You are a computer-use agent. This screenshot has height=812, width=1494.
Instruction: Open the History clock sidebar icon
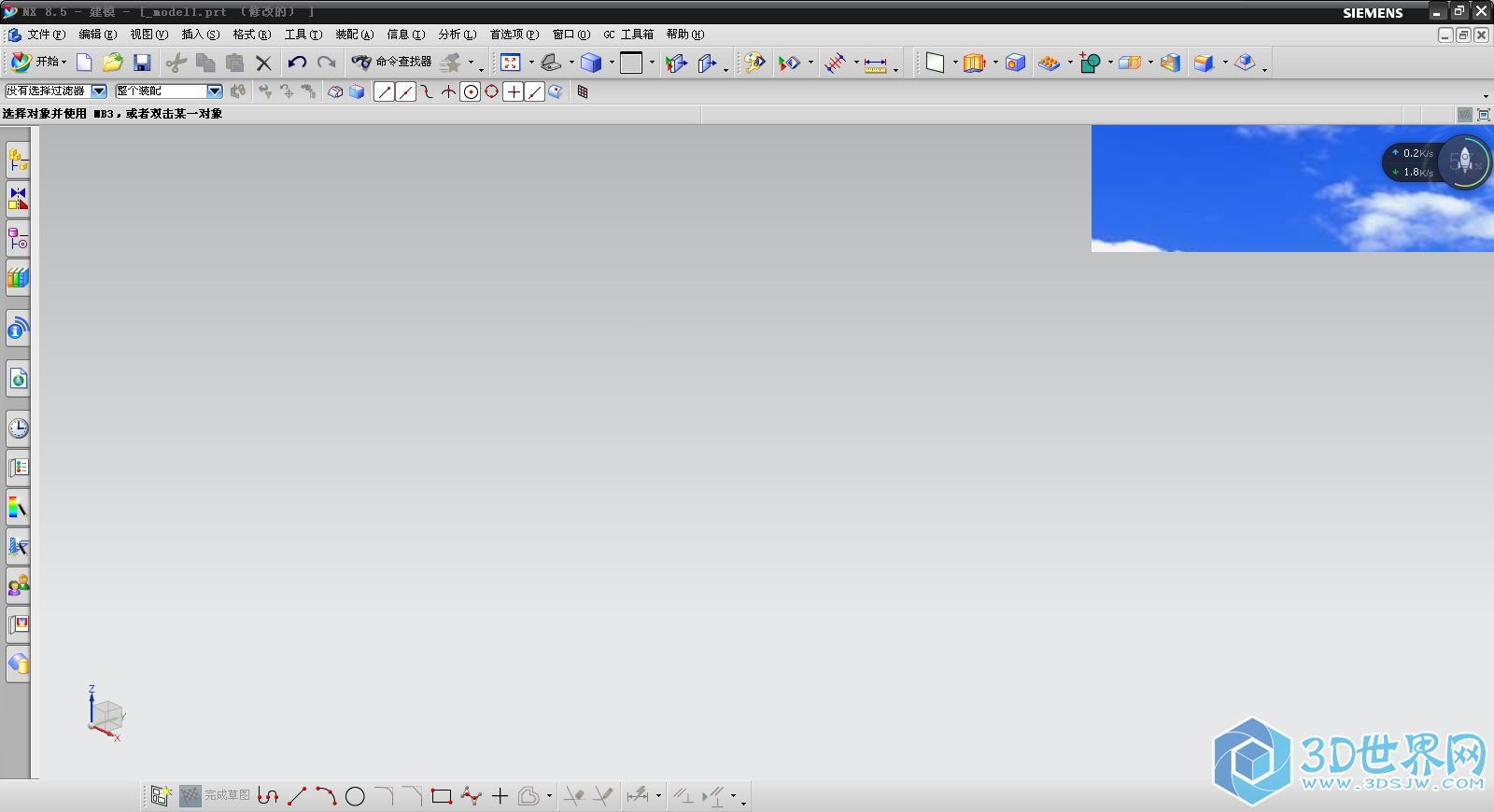18,428
